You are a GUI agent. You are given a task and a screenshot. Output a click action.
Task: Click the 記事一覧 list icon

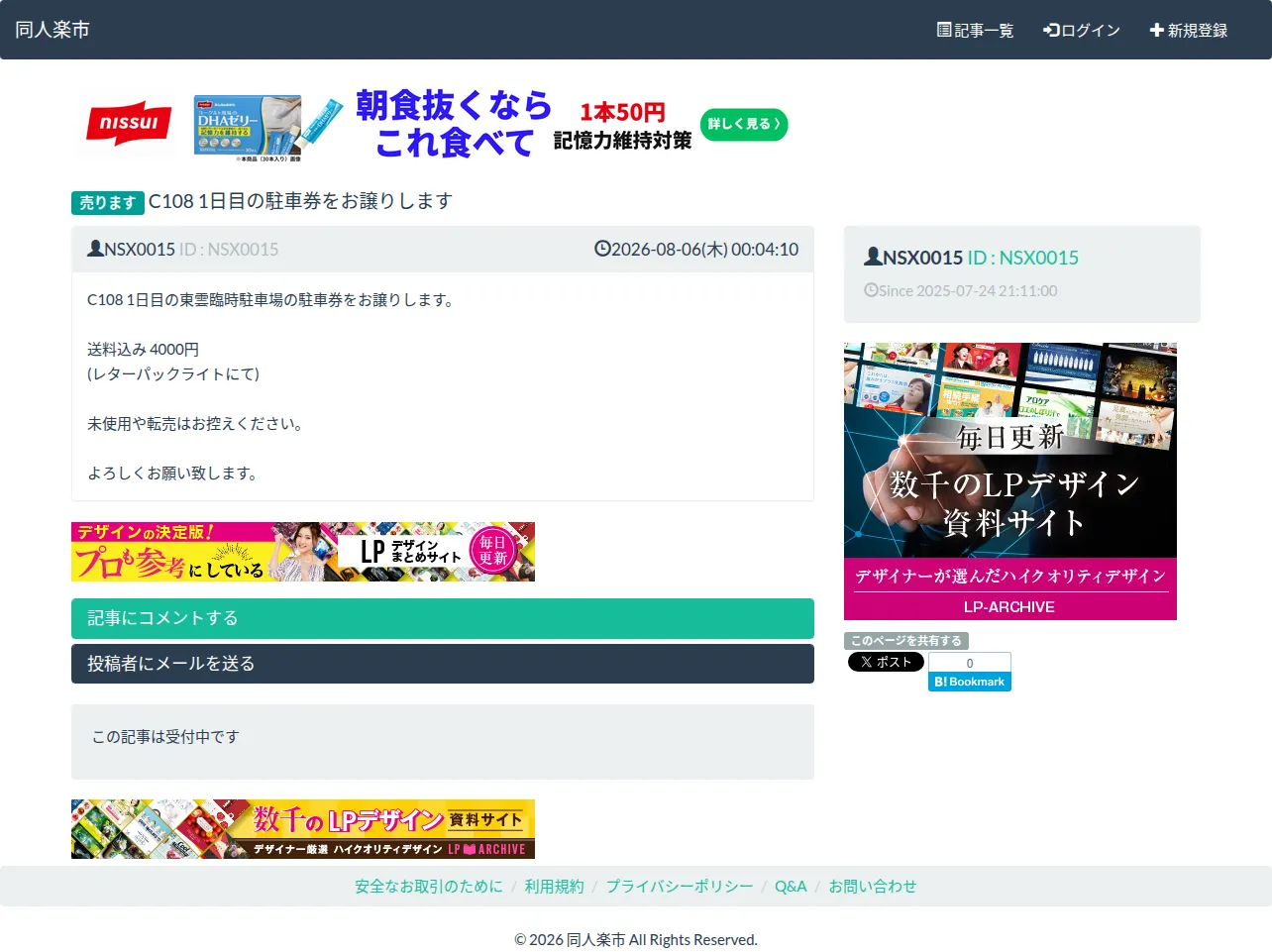point(944,30)
